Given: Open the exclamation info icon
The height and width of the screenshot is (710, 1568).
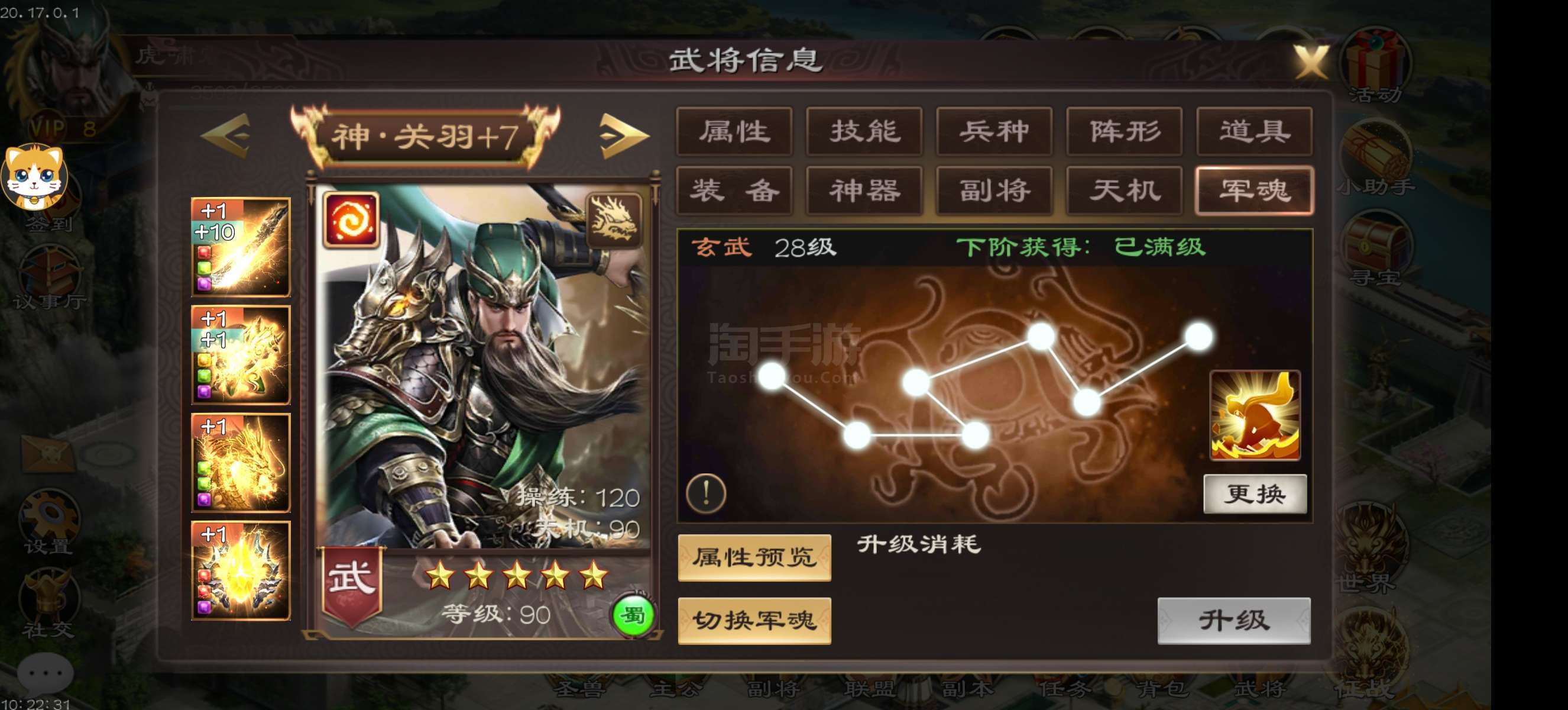Looking at the screenshot, I should tap(706, 493).
